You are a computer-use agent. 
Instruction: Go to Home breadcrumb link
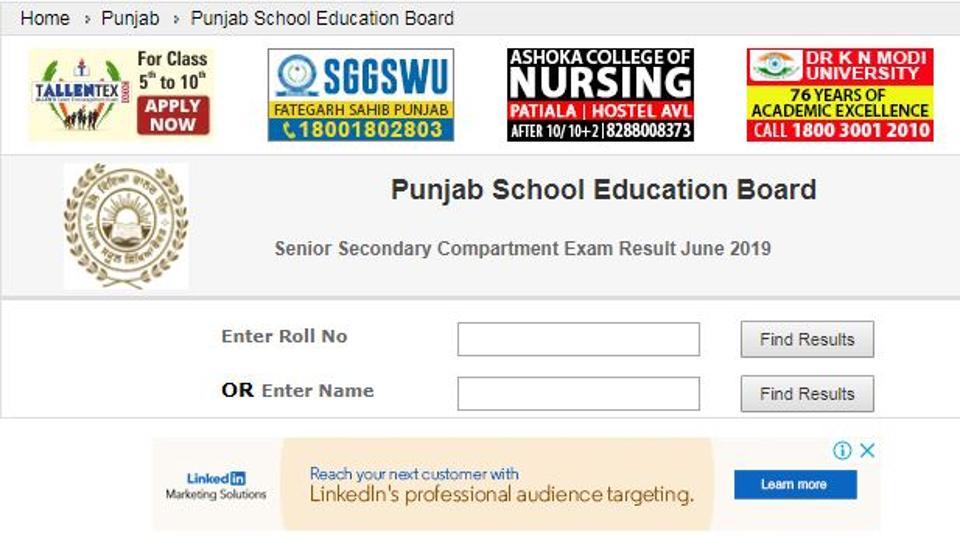[45, 18]
